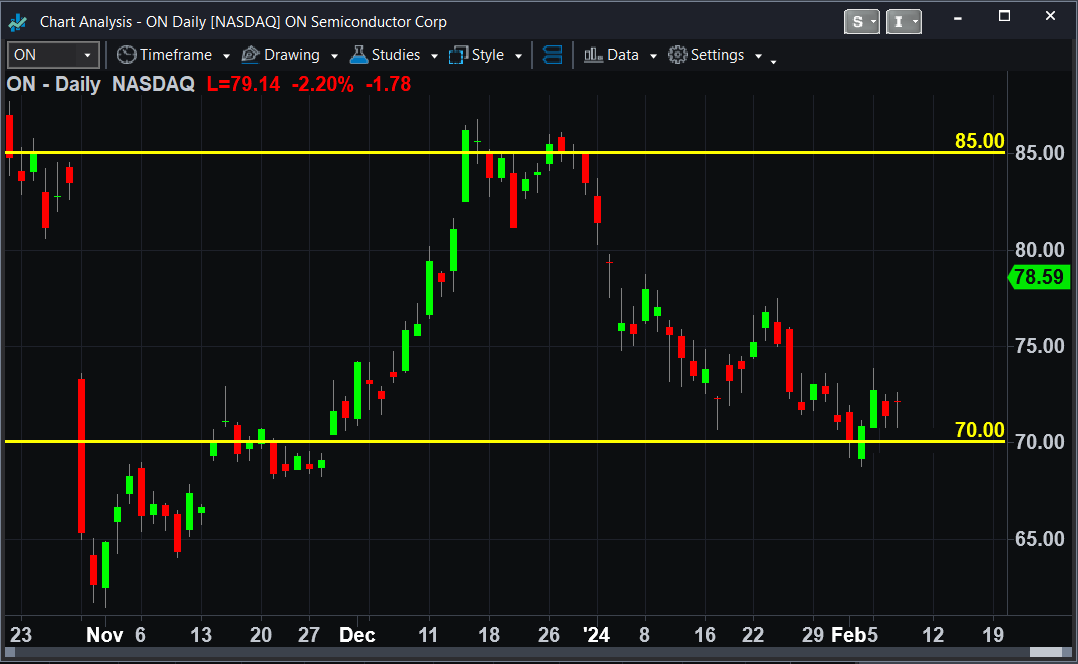Screen dimensions: 1078x664
Task: Select the 70.00 yellow horizontal line label
Action: click(980, 430)
